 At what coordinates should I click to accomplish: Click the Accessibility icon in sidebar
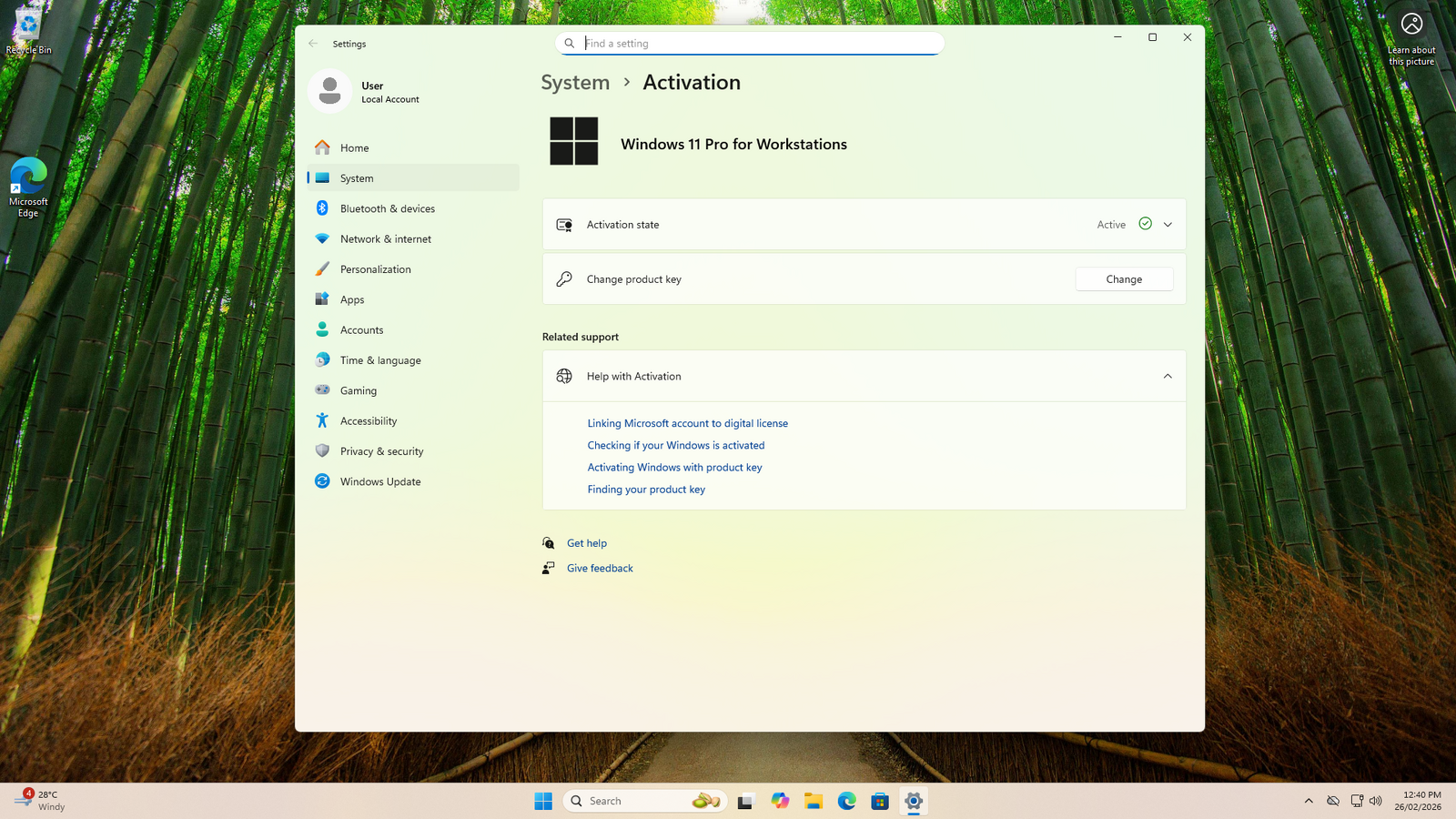coord(322,420)
